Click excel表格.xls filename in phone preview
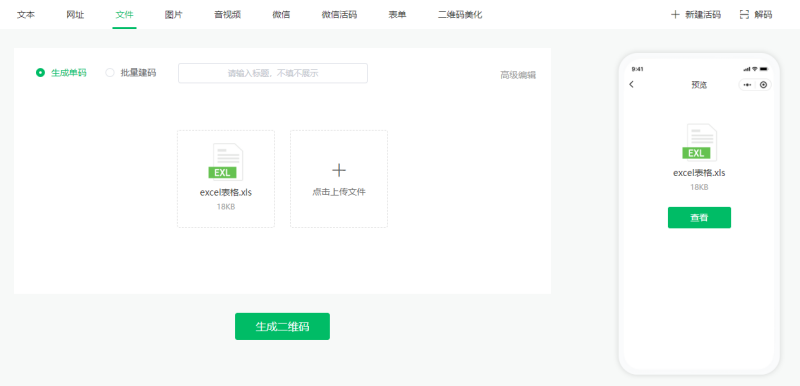 (x=699, y=173)
